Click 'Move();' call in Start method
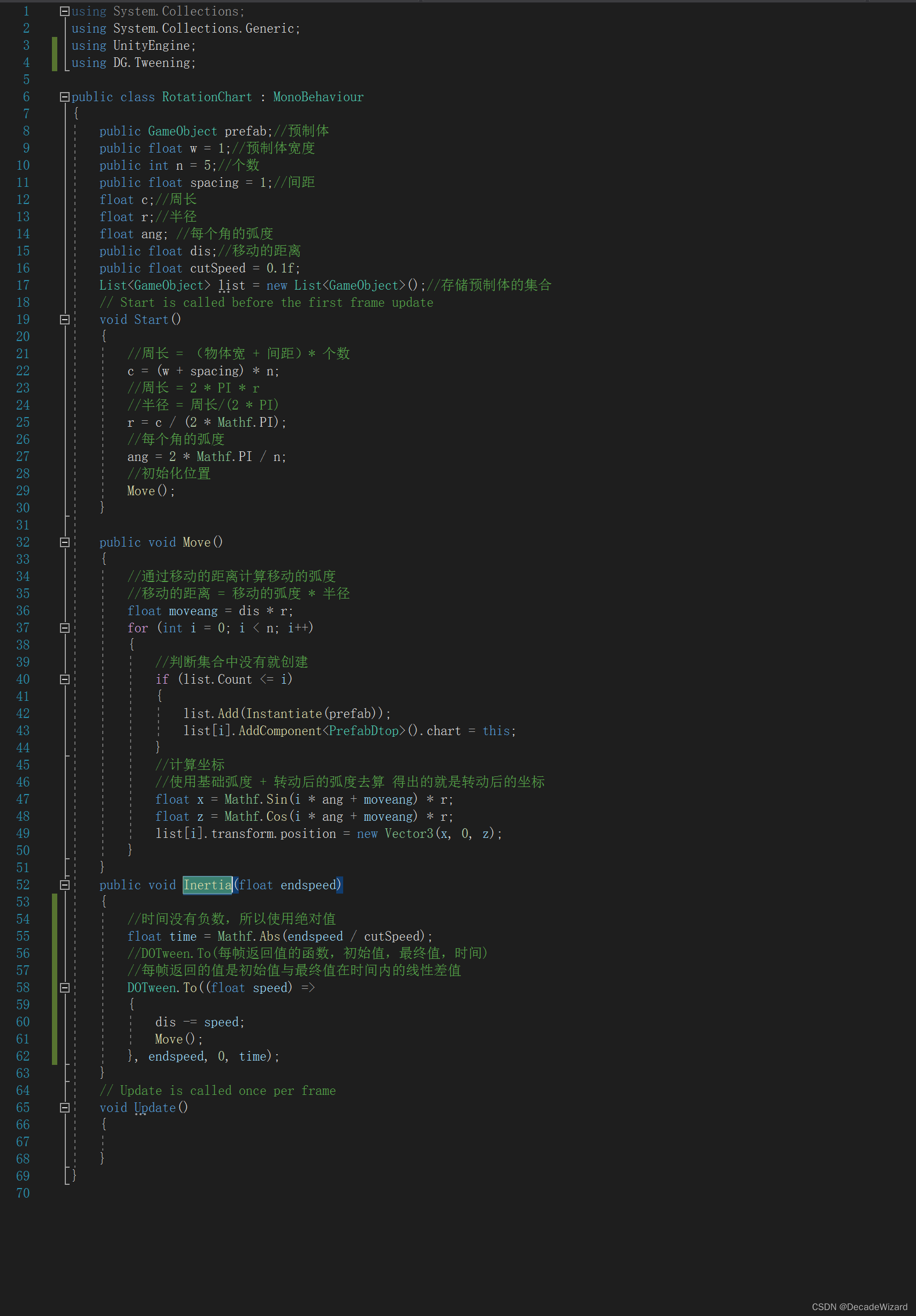This screenshot has width=916, height=1316. point(151,491)
